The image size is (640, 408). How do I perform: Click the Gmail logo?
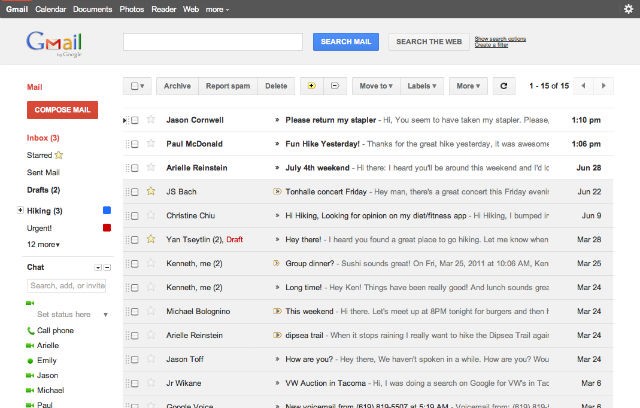(x=54, y=44)
